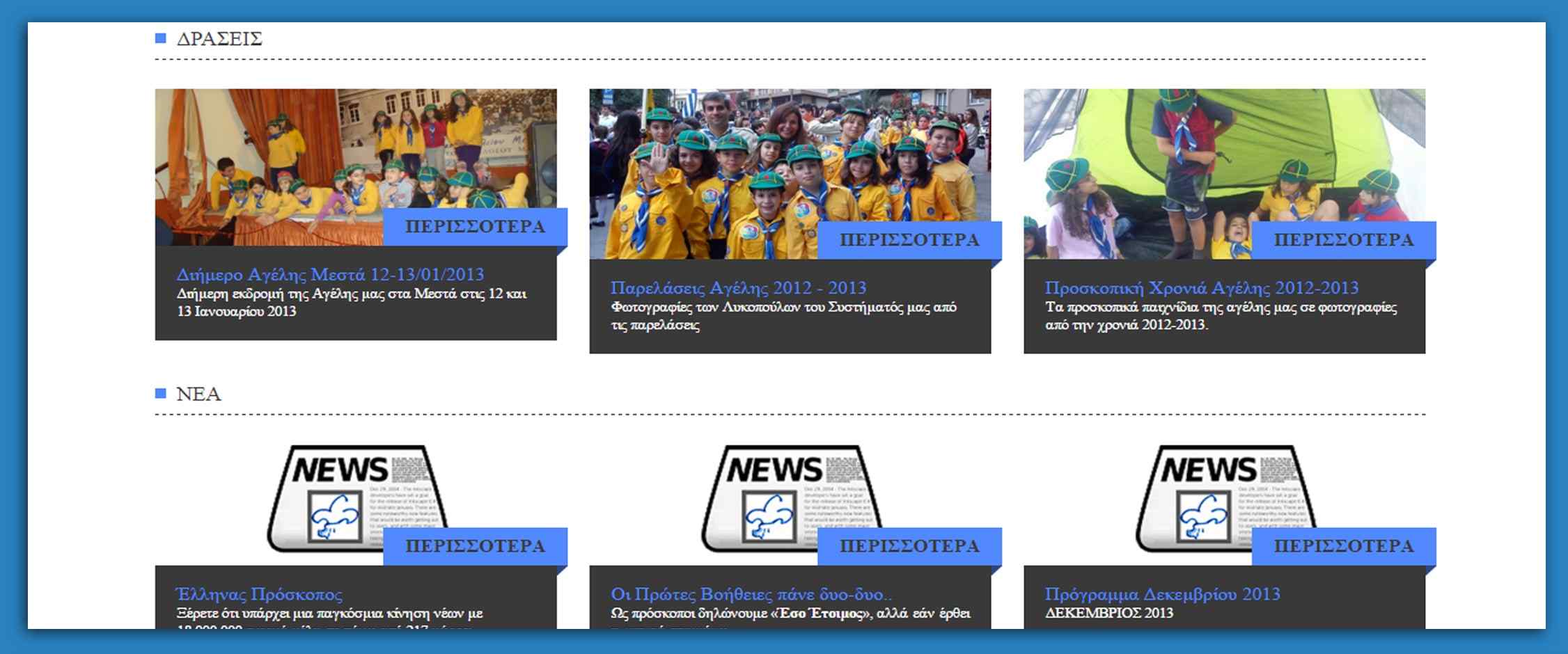The width and height of the screenshot is (1568, 654).
Task: Open the stage photo of the Μεστά trip
Action: [313, 160]
